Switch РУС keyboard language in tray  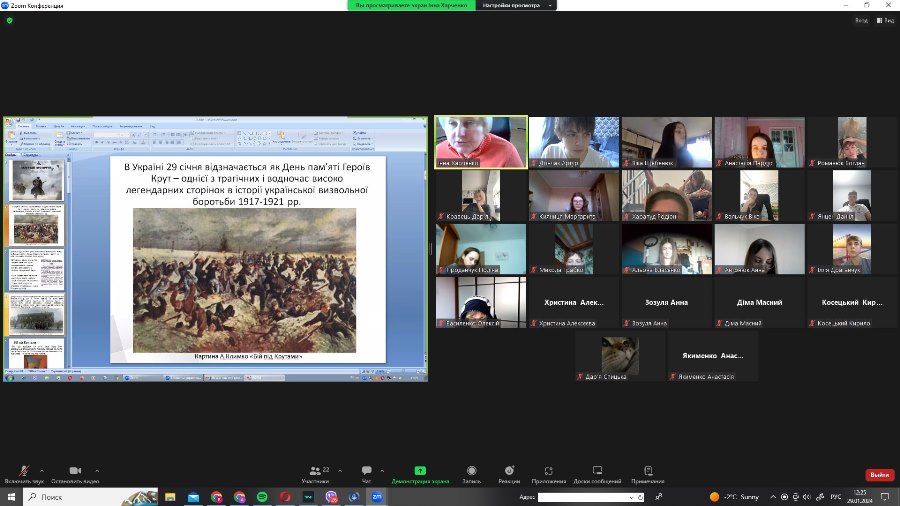[836, 497]
